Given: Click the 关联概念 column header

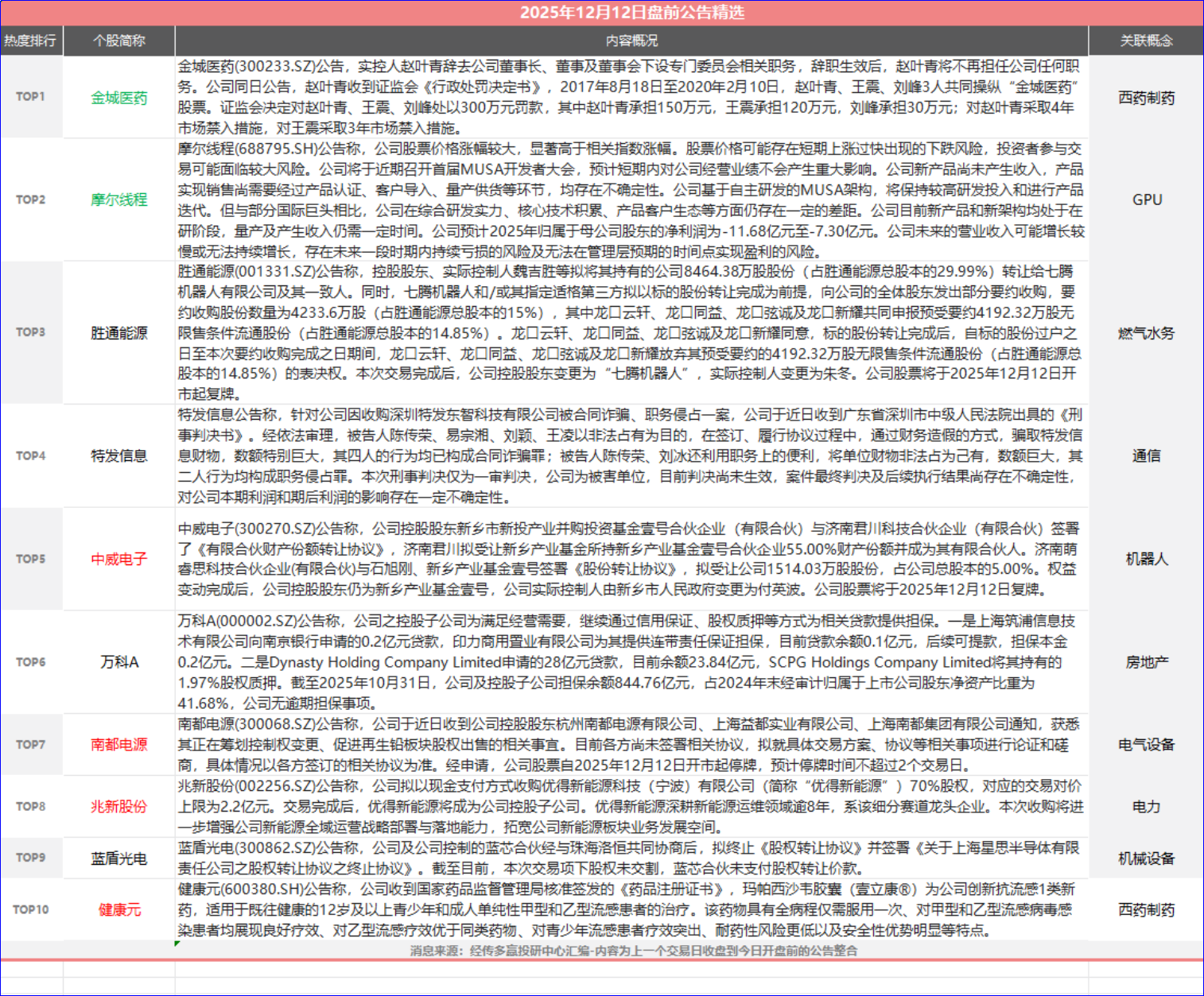Looking at the screenshot, I should (x=1147, y=41).
